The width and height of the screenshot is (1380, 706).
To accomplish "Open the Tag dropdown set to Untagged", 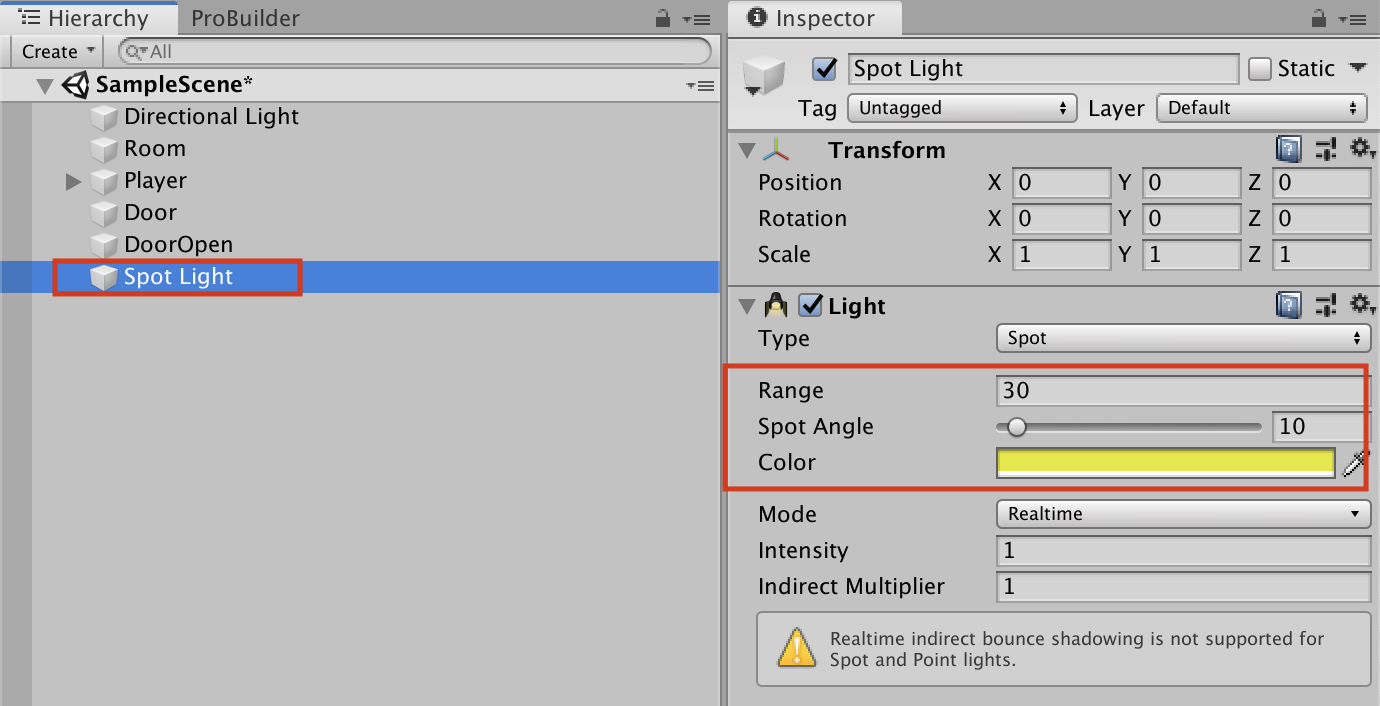I will pyautogui.click(x=961, y=108).
